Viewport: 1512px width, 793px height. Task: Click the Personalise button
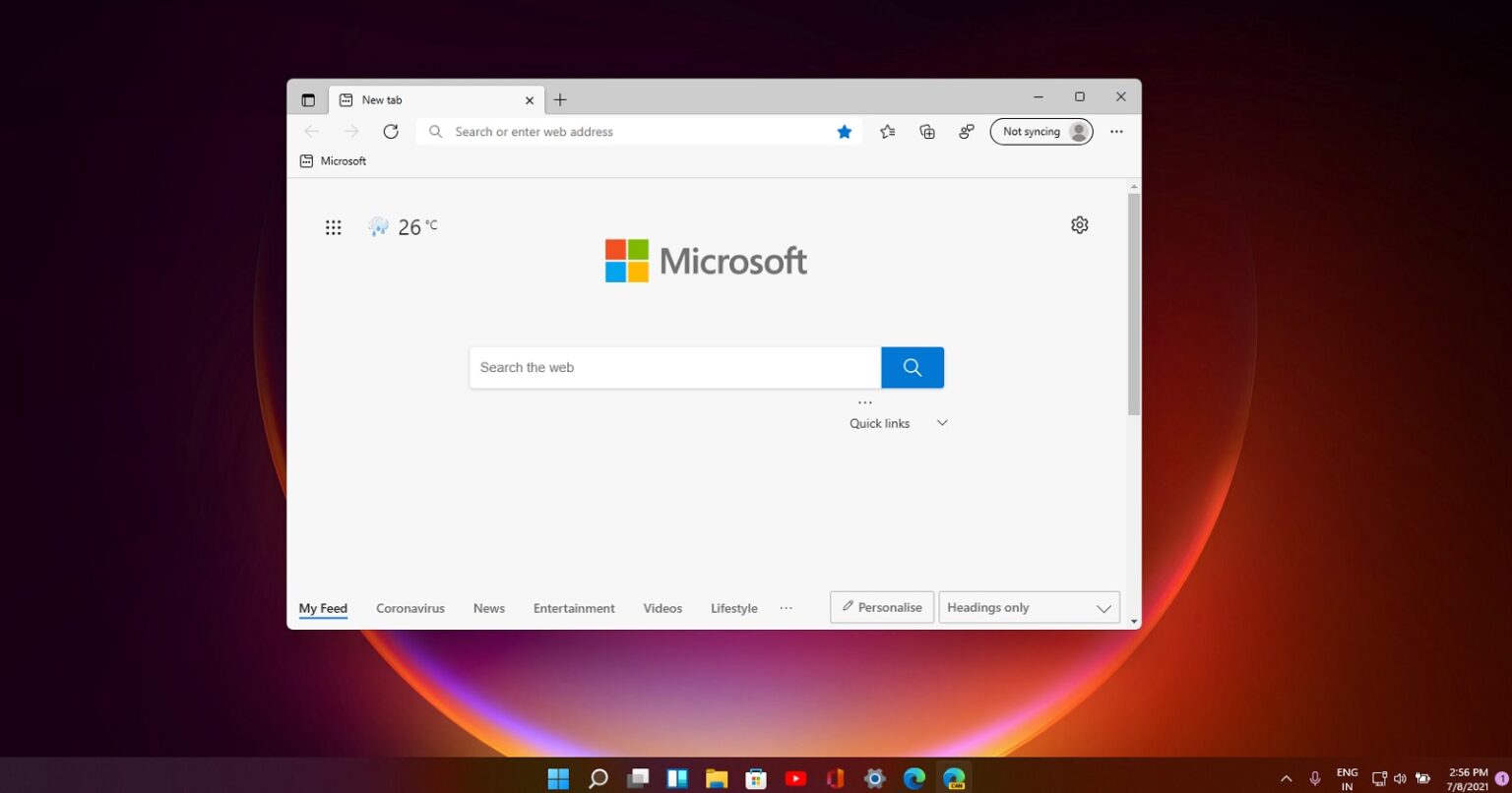[881, 607]
